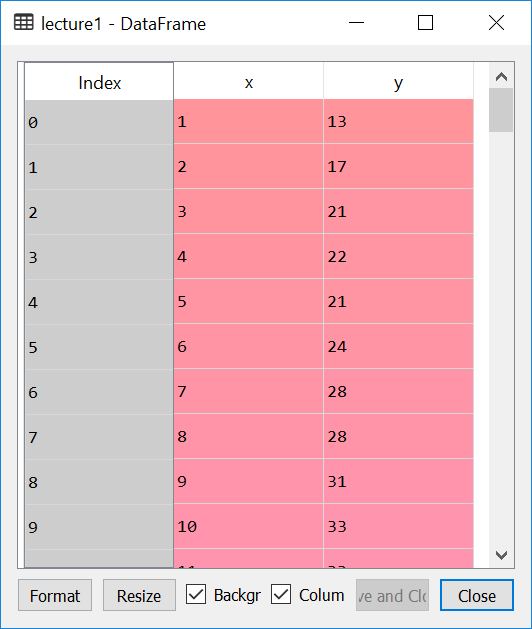
Task: Select the Index column header
Action: (99, 81)
